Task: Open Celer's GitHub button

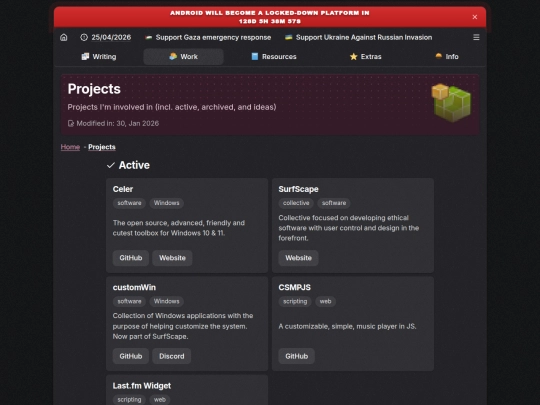Action: [131, 258]
